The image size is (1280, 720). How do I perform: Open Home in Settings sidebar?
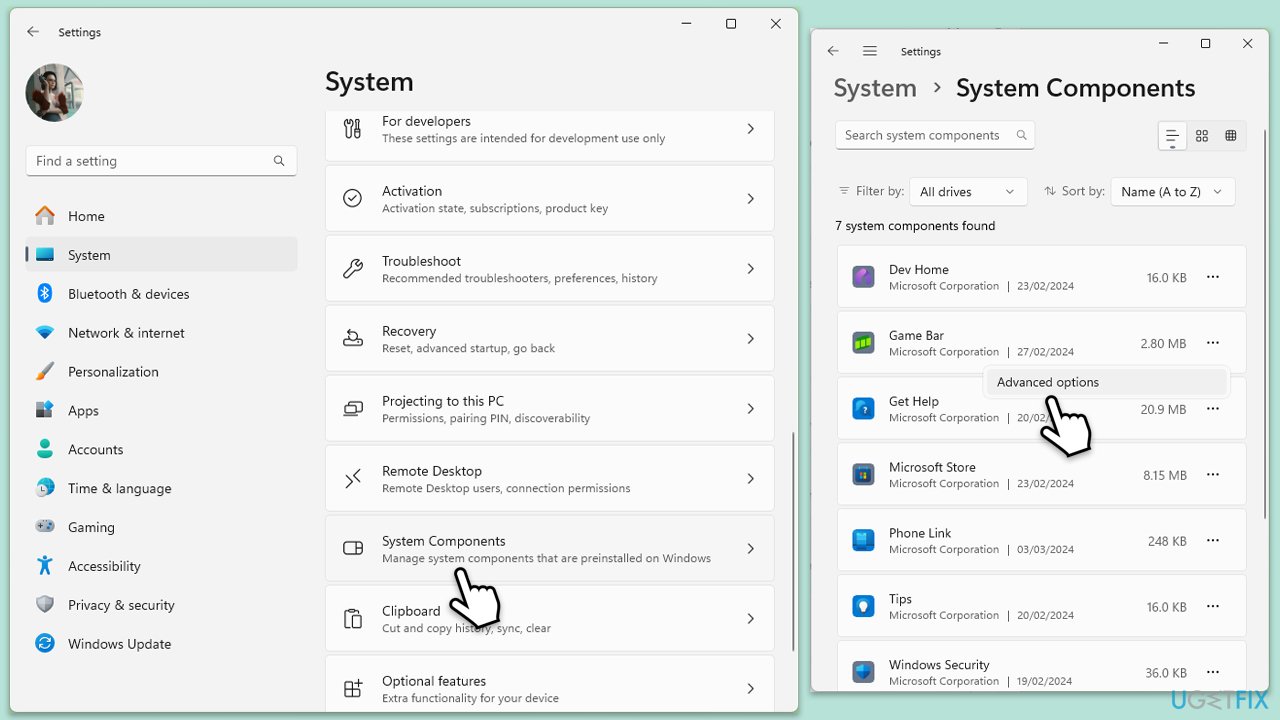coord(161,216)
